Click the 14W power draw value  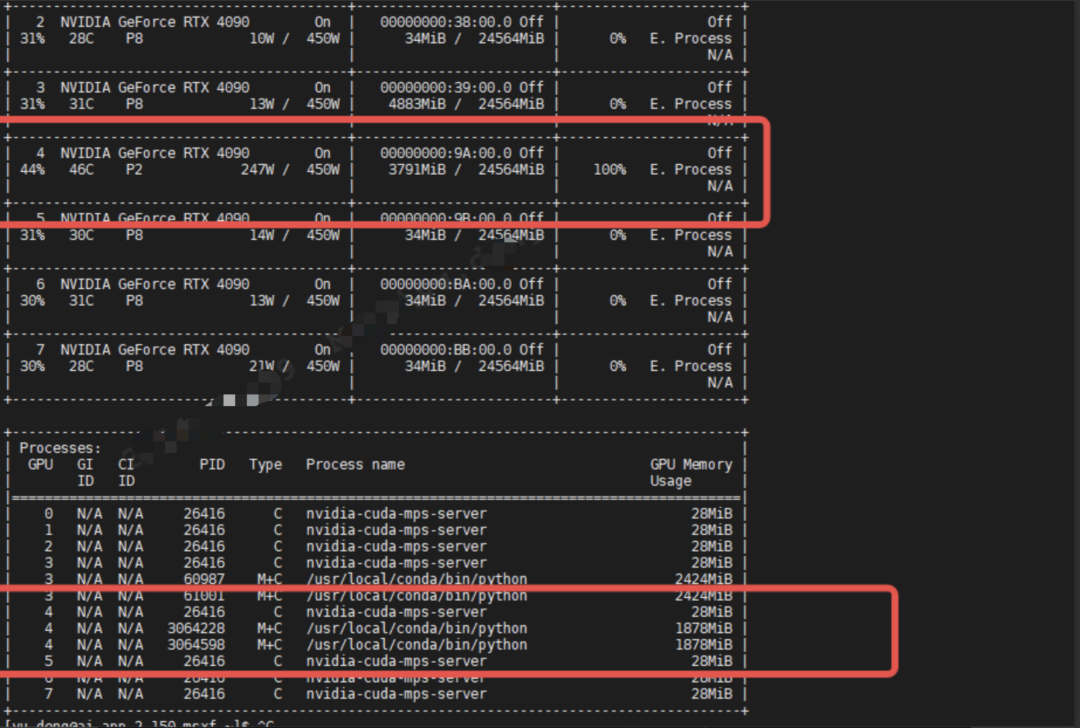[x=262, y=235]
